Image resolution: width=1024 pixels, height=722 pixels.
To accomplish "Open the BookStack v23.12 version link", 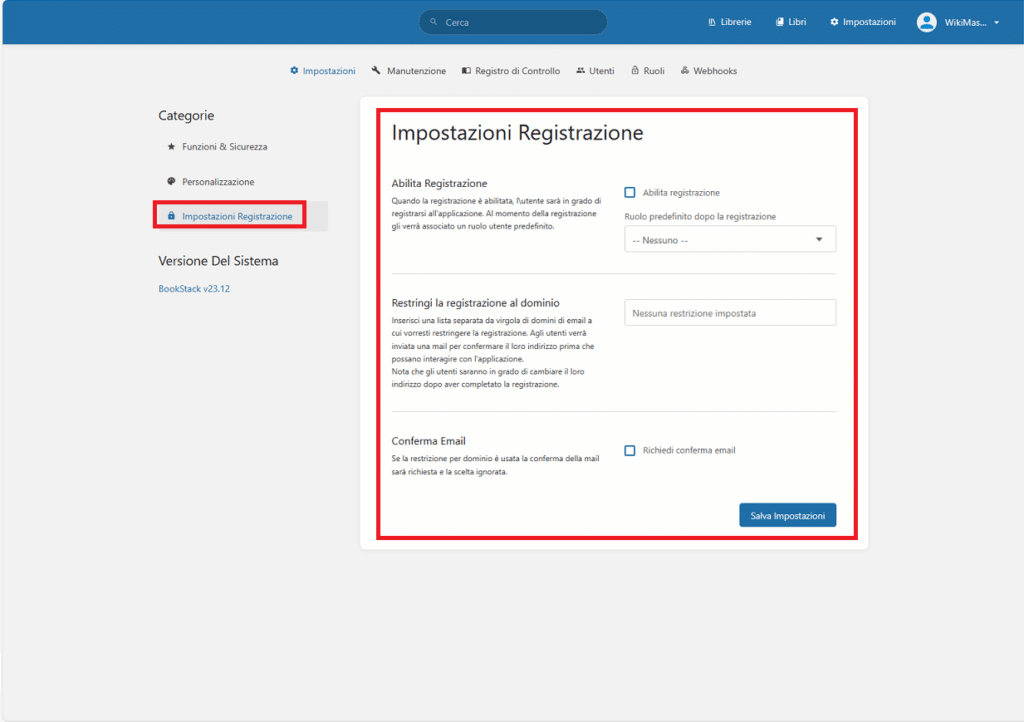I will (194, 289).
